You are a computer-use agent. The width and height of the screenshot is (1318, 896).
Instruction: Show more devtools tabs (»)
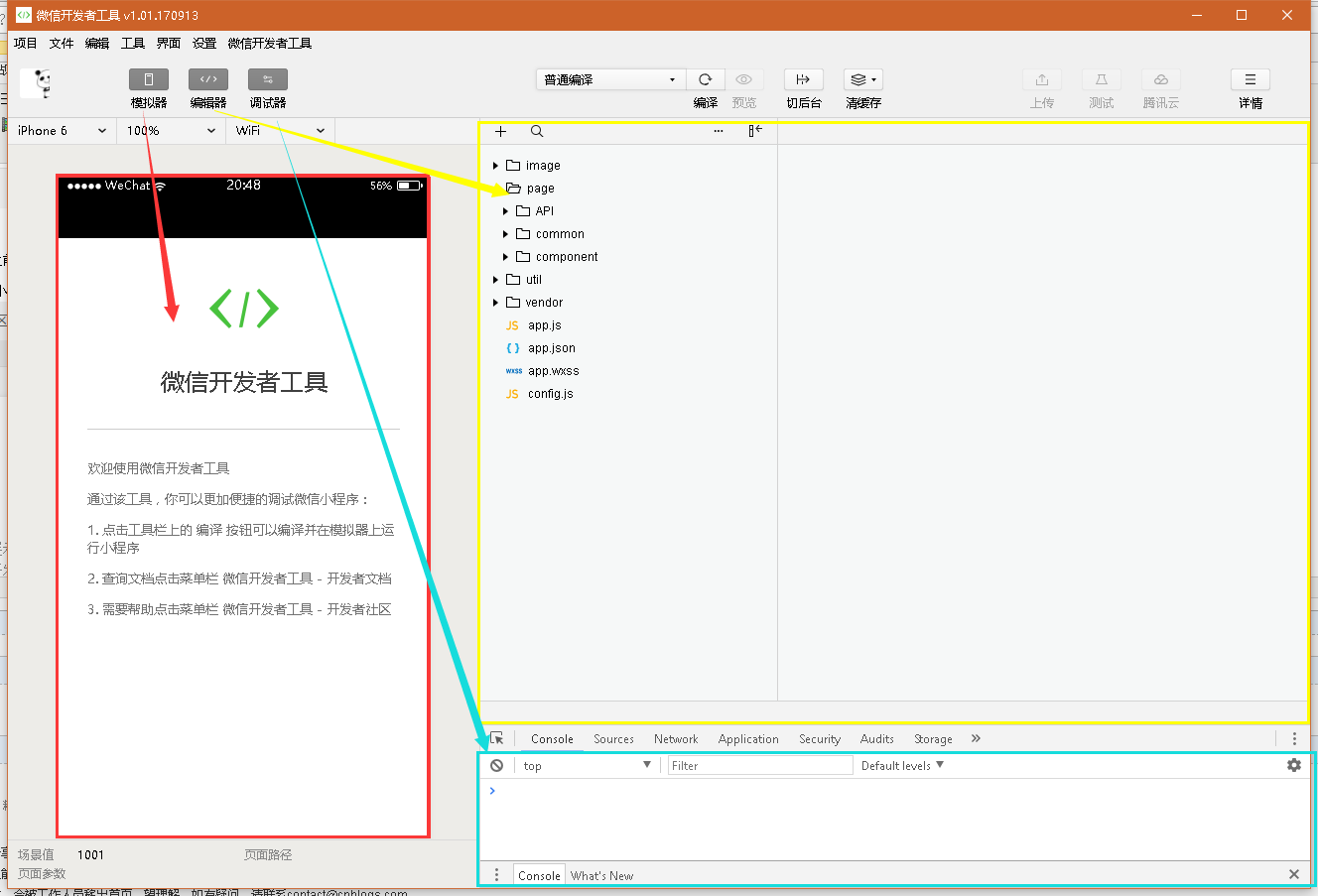coord(976,739)
